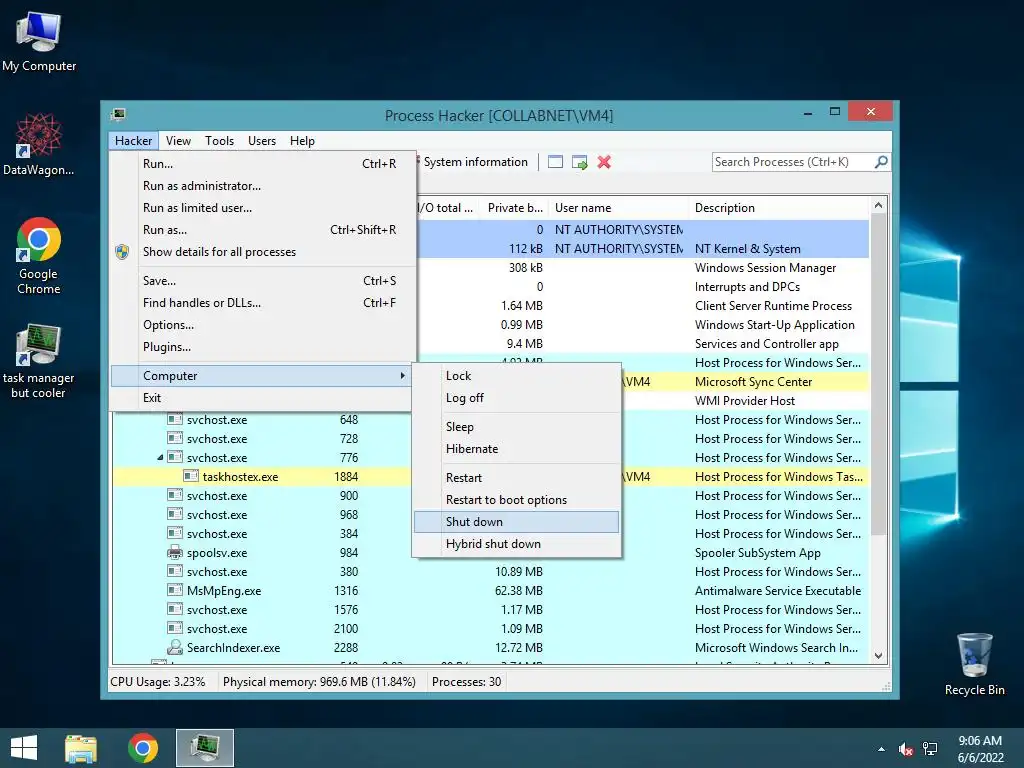
Task: Open the Hacker menu
Action: click(x=133, y=141)
